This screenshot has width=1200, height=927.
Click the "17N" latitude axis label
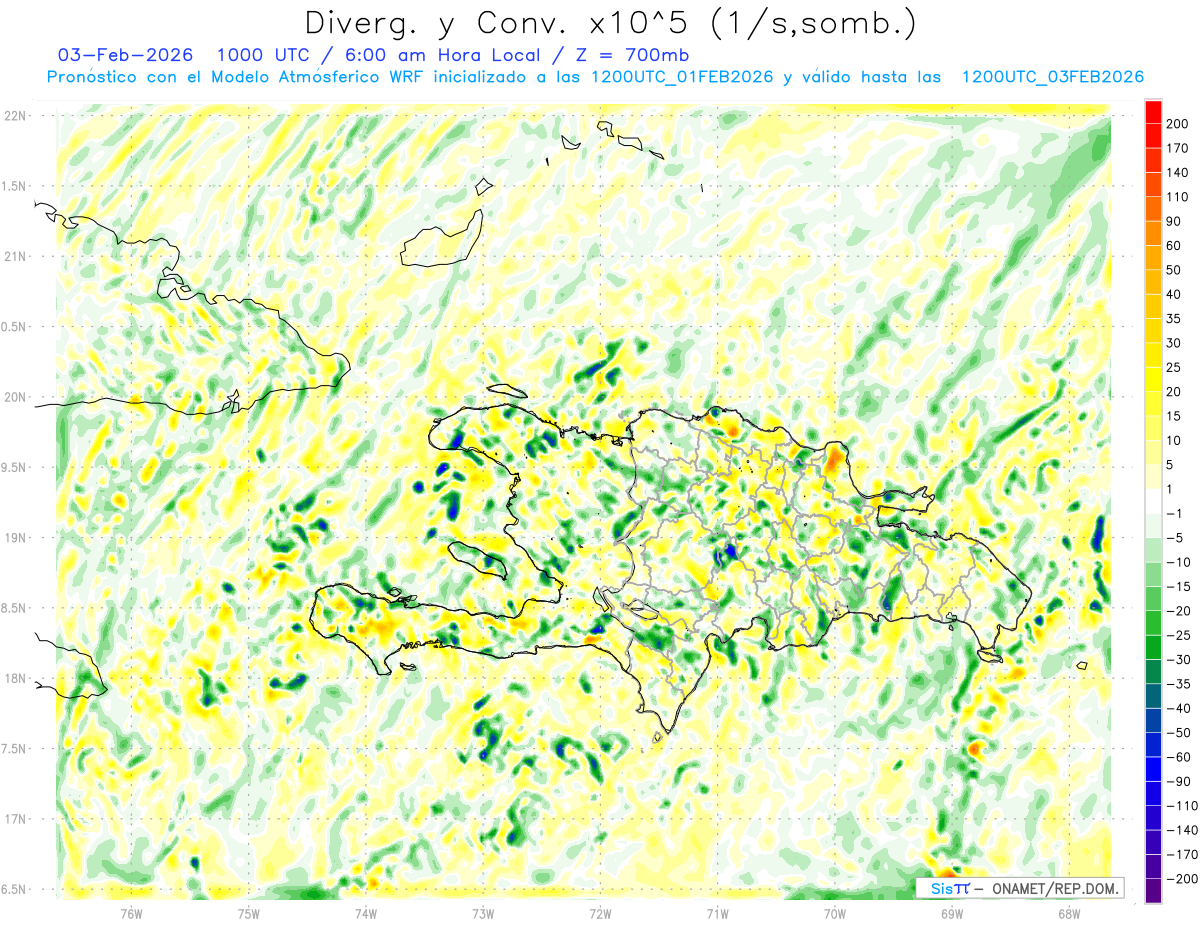pos(15,819)
